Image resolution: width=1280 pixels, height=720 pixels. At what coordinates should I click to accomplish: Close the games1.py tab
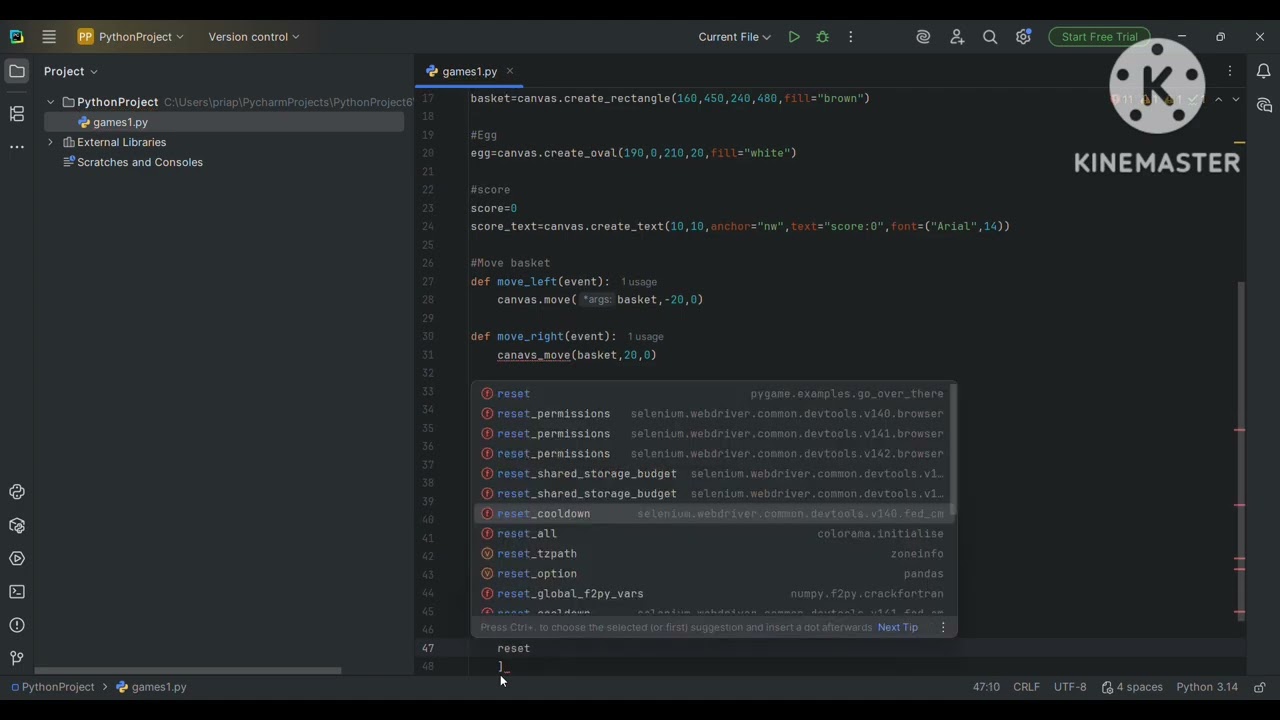coord(509,71)
